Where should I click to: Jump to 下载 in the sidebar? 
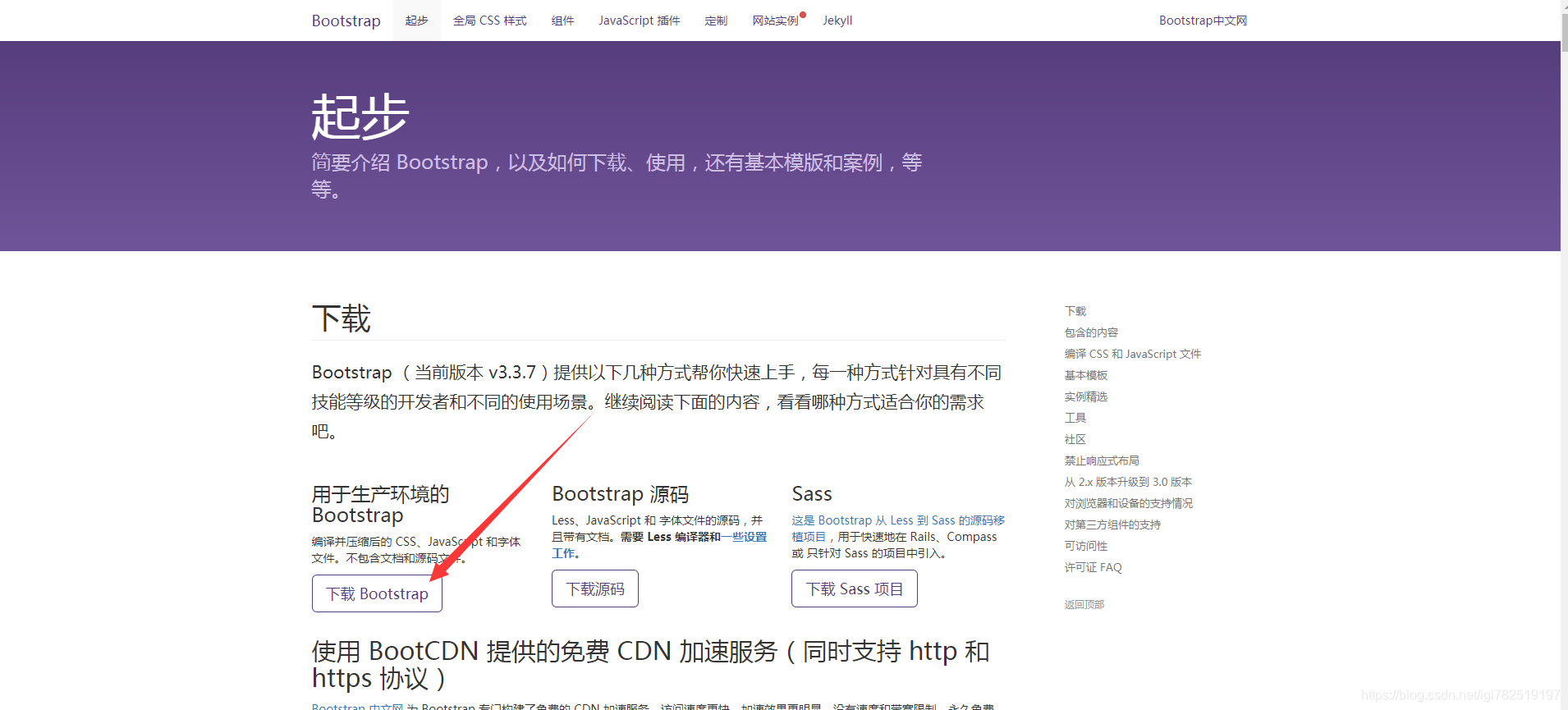click(1075, 311)
